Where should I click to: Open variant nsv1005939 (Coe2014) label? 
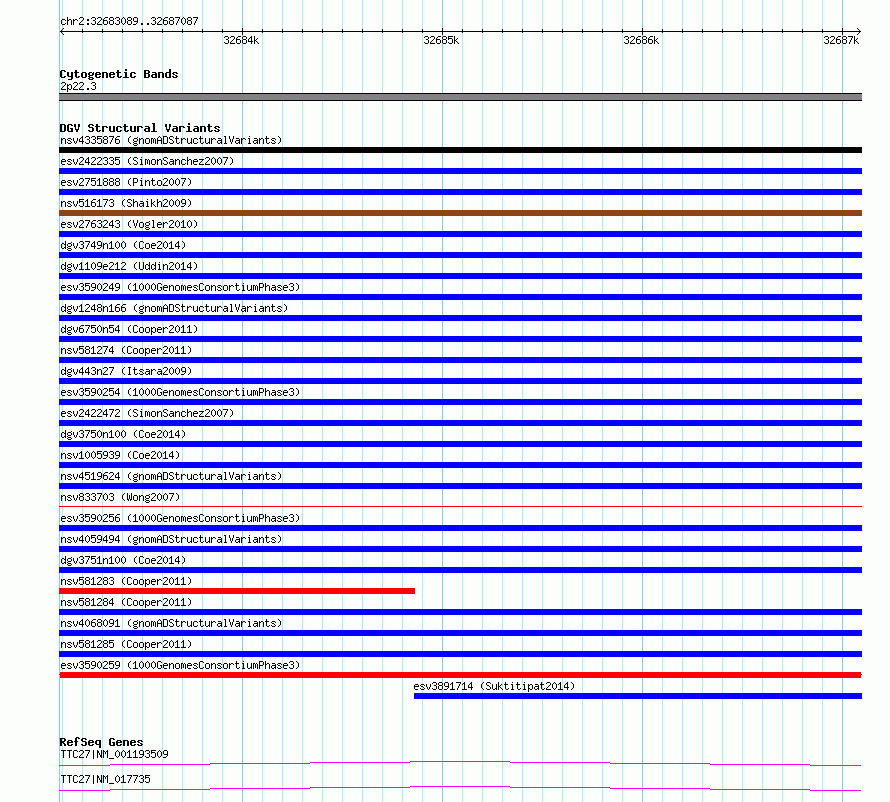click(120, 455)
